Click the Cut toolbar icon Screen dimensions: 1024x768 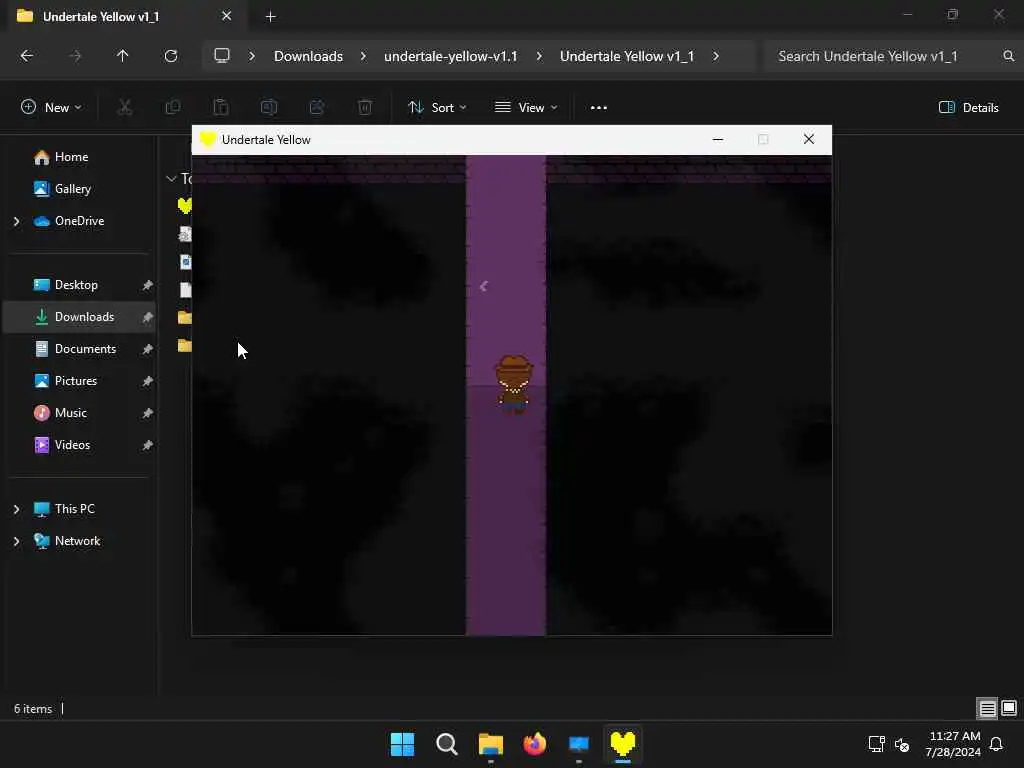click(125, 108)
